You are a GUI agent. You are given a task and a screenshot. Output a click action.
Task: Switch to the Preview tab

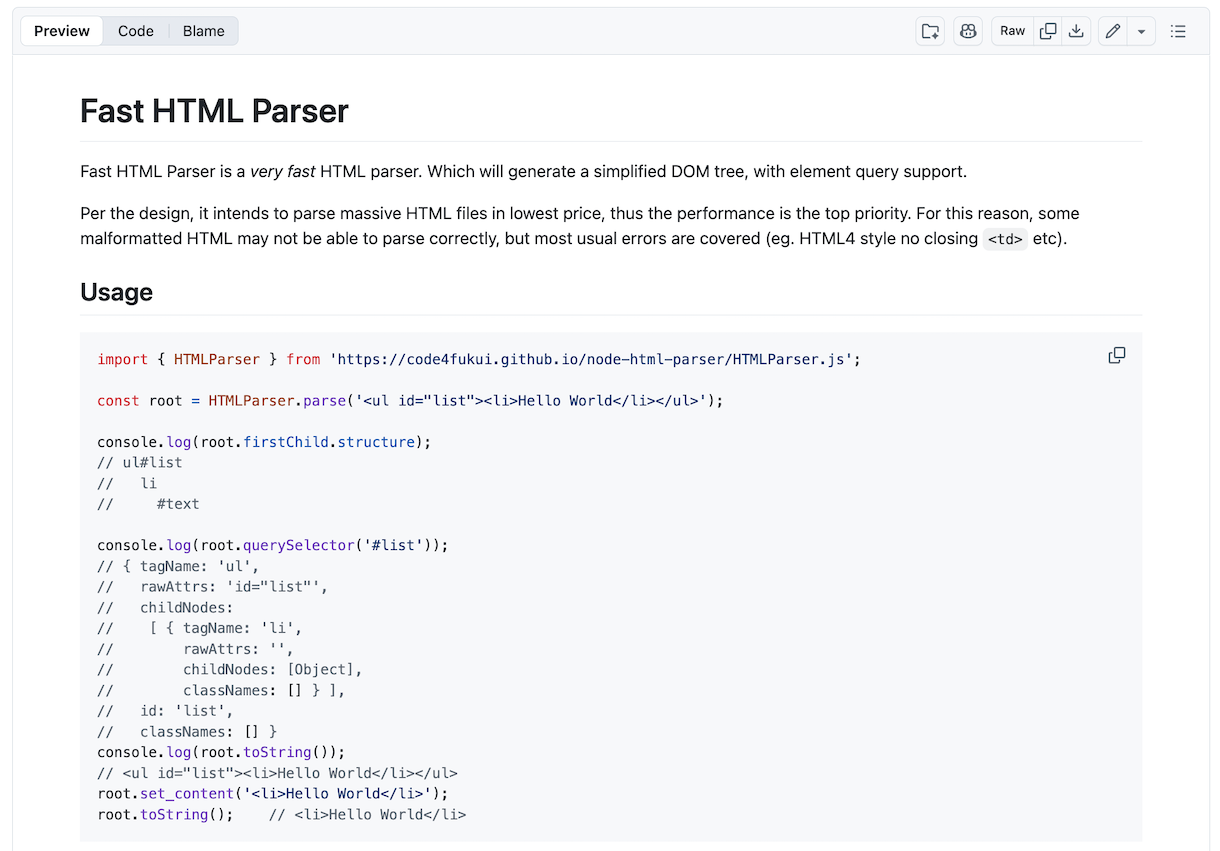62,31
